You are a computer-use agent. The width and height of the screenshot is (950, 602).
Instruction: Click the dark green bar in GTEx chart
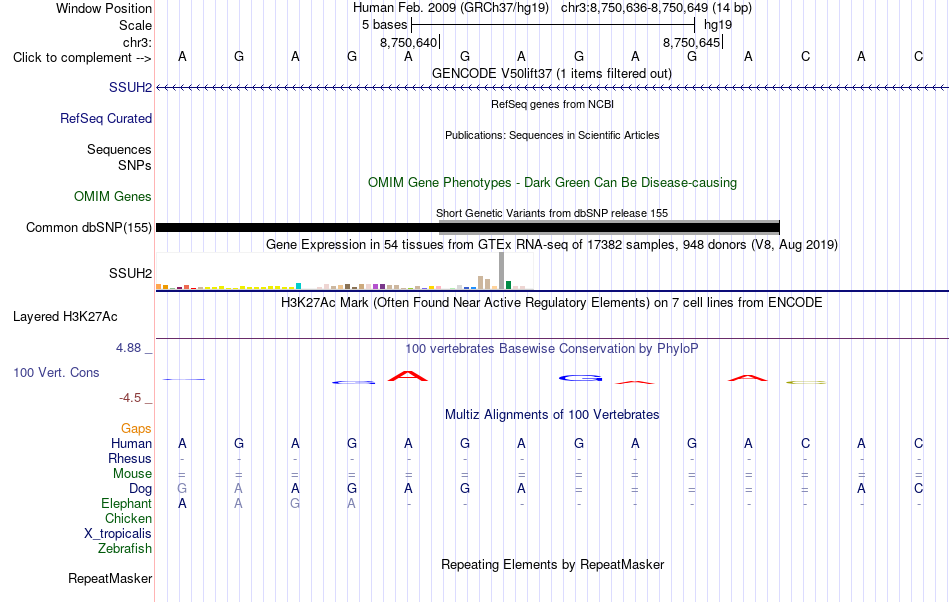(x=508, y=285)
